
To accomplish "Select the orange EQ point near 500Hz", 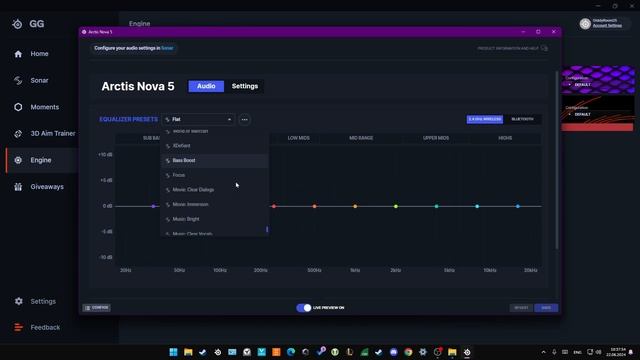I will [314, 207].
